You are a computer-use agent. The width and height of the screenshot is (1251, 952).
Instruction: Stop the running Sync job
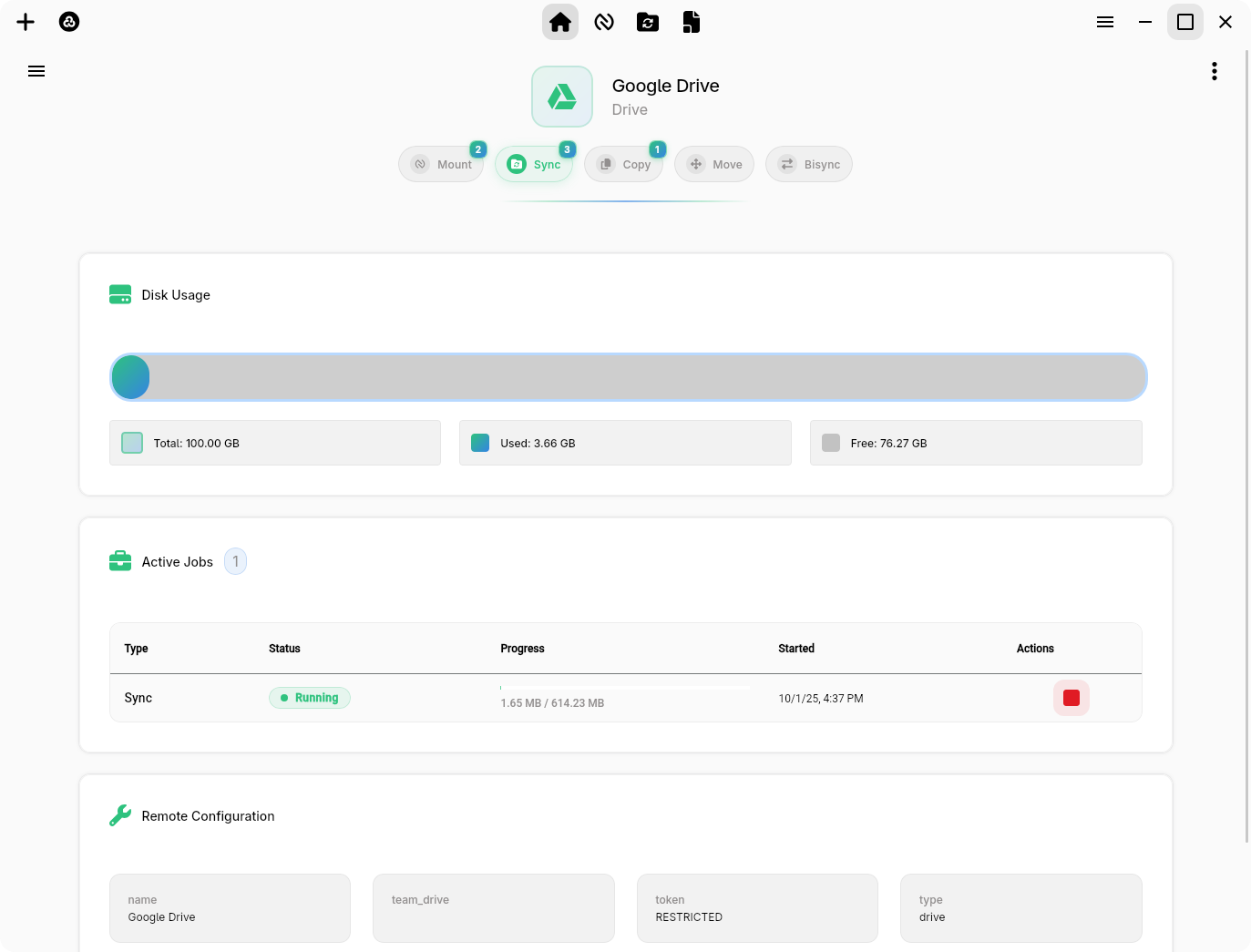pyautogui.click(x=1072, y=698)
